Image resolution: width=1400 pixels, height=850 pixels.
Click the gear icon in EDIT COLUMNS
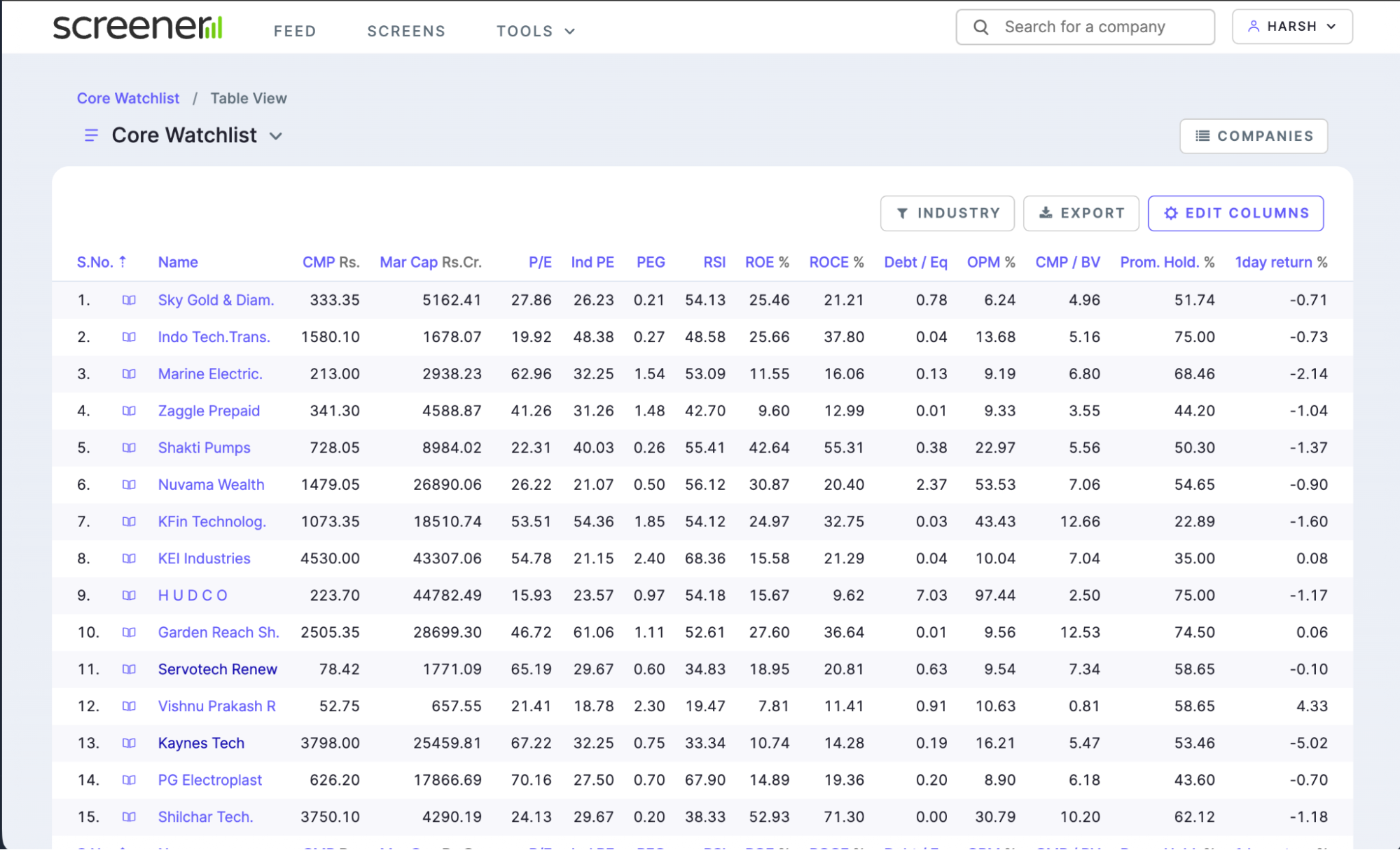(1170, 213)
